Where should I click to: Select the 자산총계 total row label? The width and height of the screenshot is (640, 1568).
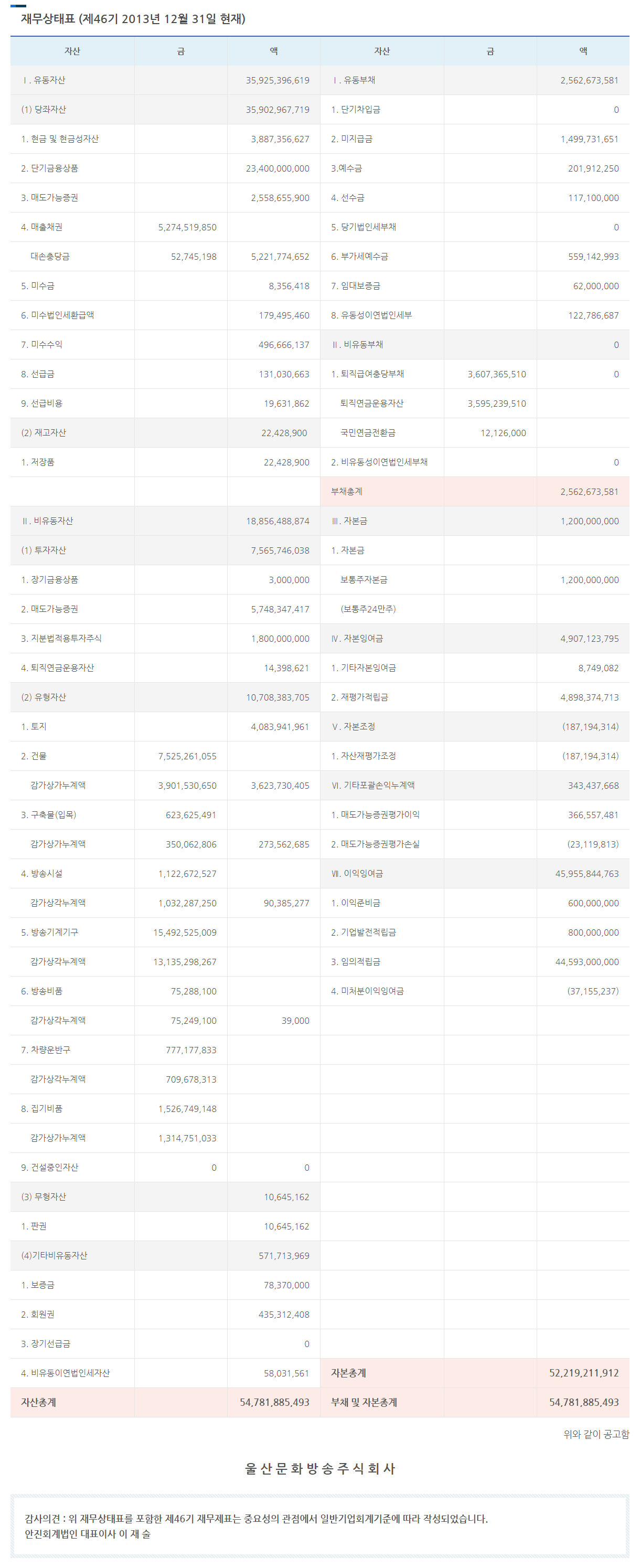tap(38, 1402)
